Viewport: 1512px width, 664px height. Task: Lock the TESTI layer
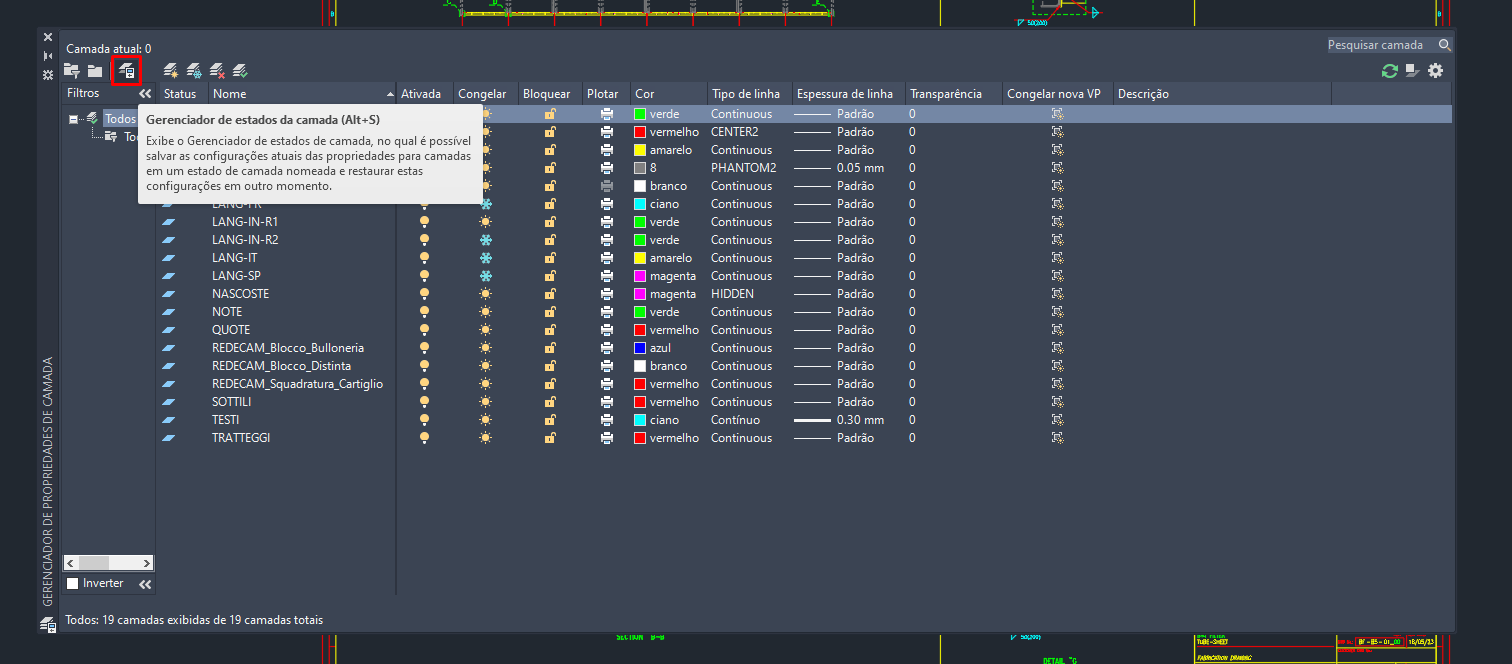[549, 420]
